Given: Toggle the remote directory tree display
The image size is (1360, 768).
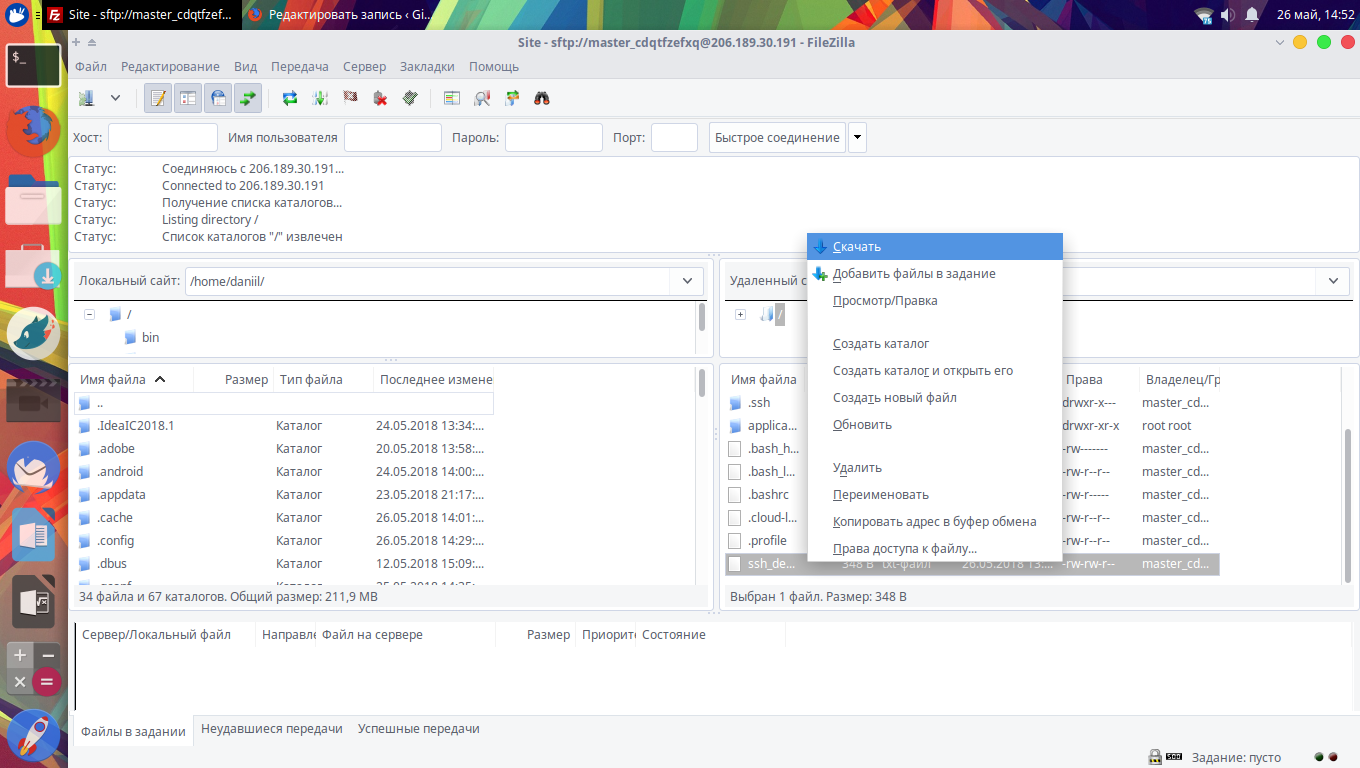Looking at the screenshot, I should (218, 98).
